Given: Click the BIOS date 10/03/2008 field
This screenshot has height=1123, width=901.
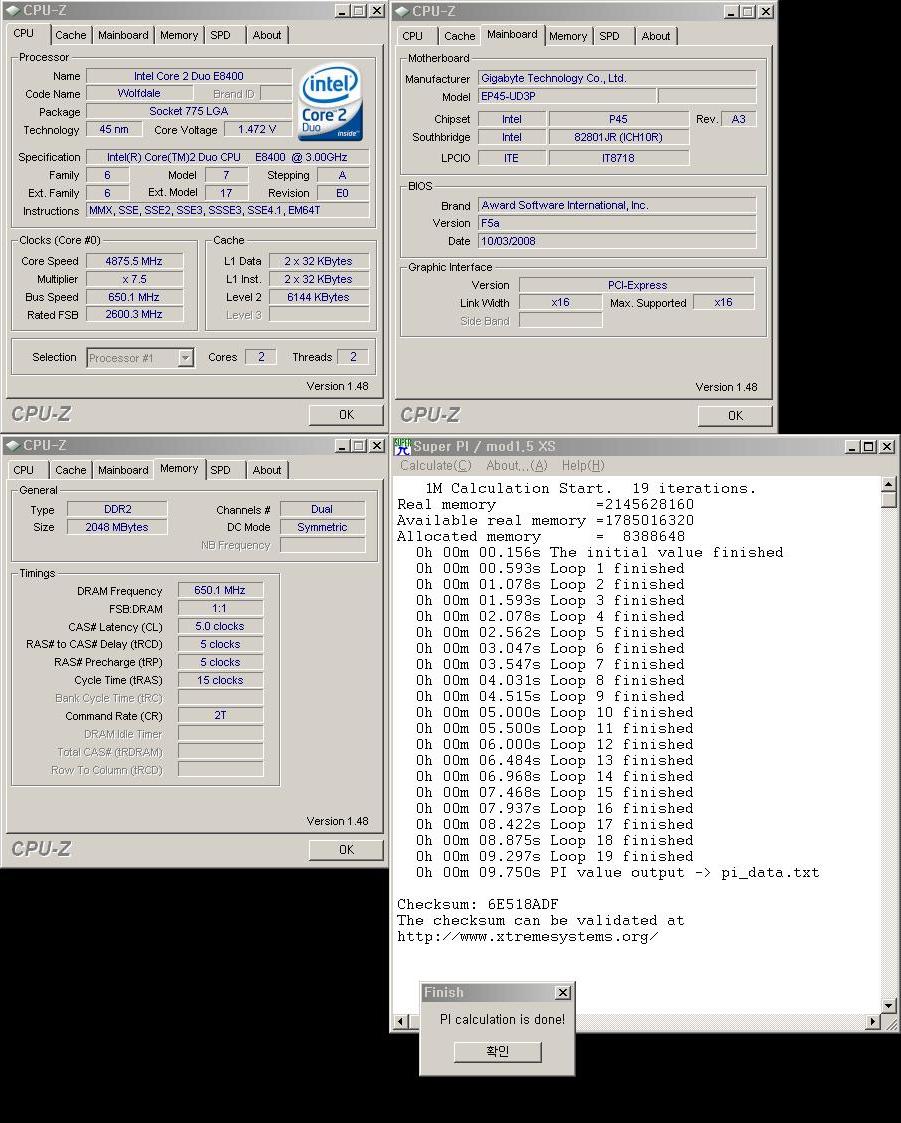Looking at the screenshot, I should pos(617,241).
